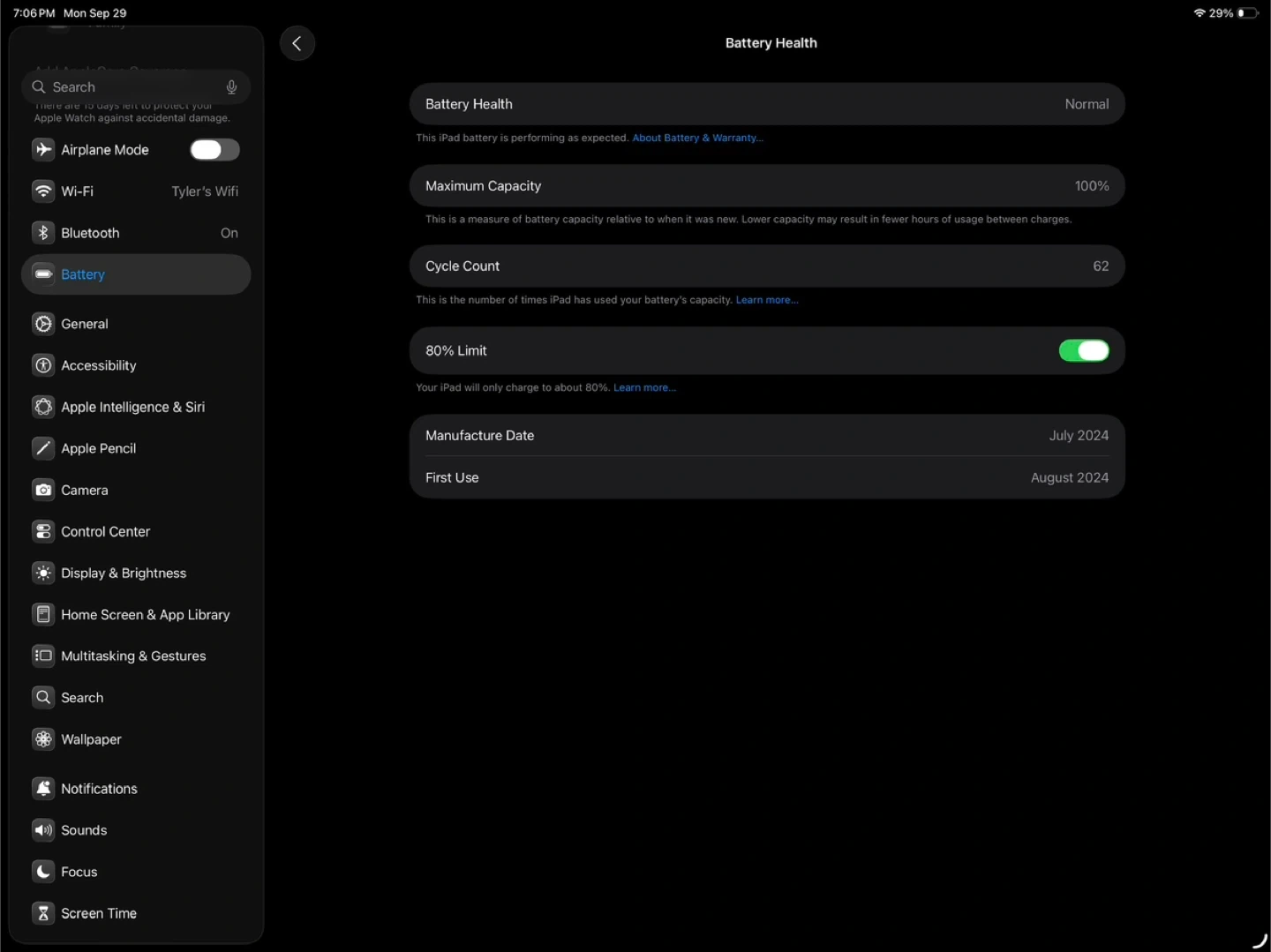Tap the battery indicator in status bar
This screenshot has height=952, width=1271.
pyautogui.click(x=1247, y=13)
